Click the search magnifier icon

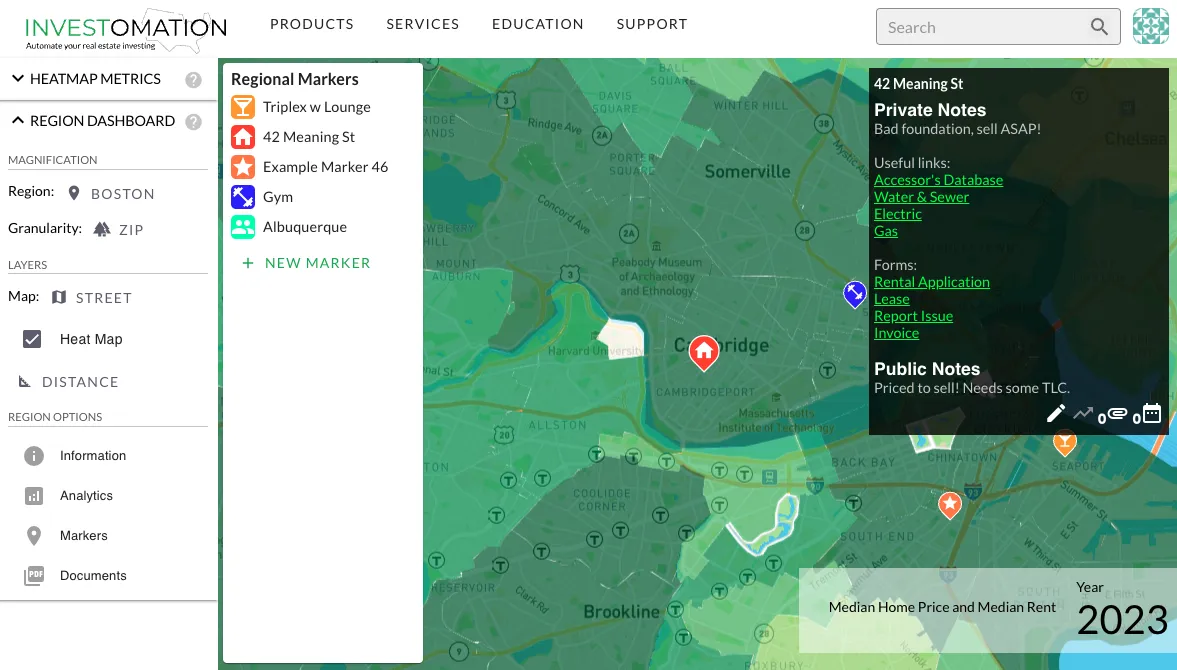[1099, 27]
